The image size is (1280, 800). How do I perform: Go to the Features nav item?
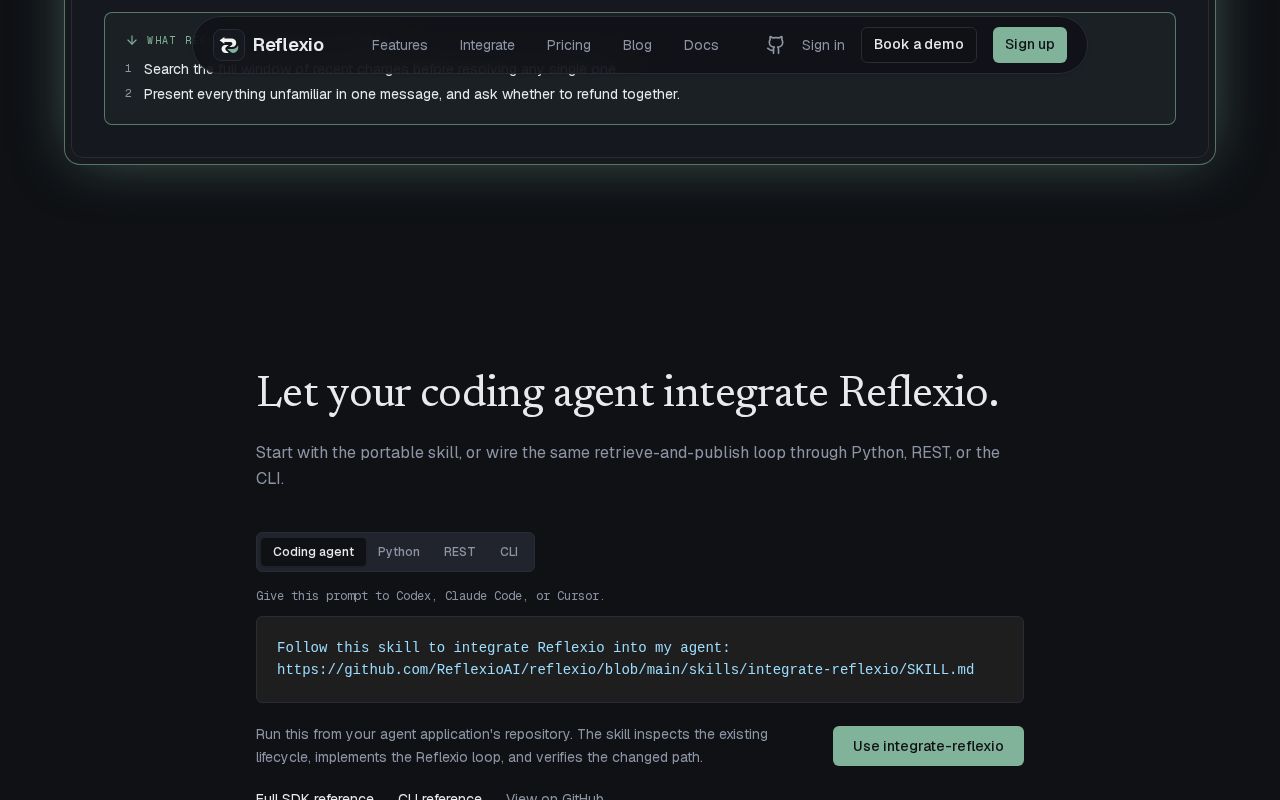point(399,45)
